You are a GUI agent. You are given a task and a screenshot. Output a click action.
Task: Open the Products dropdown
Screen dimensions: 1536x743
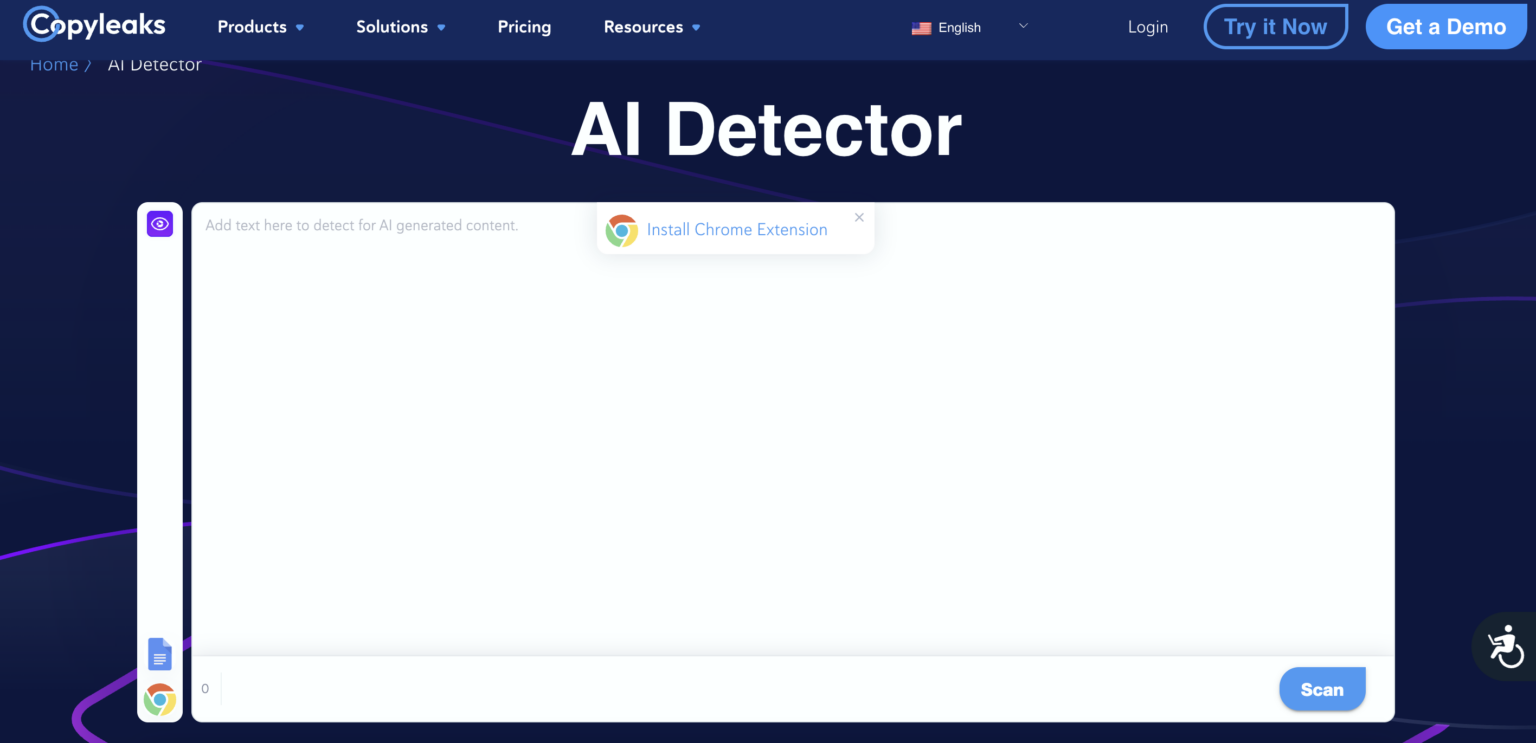pos(259,27)
